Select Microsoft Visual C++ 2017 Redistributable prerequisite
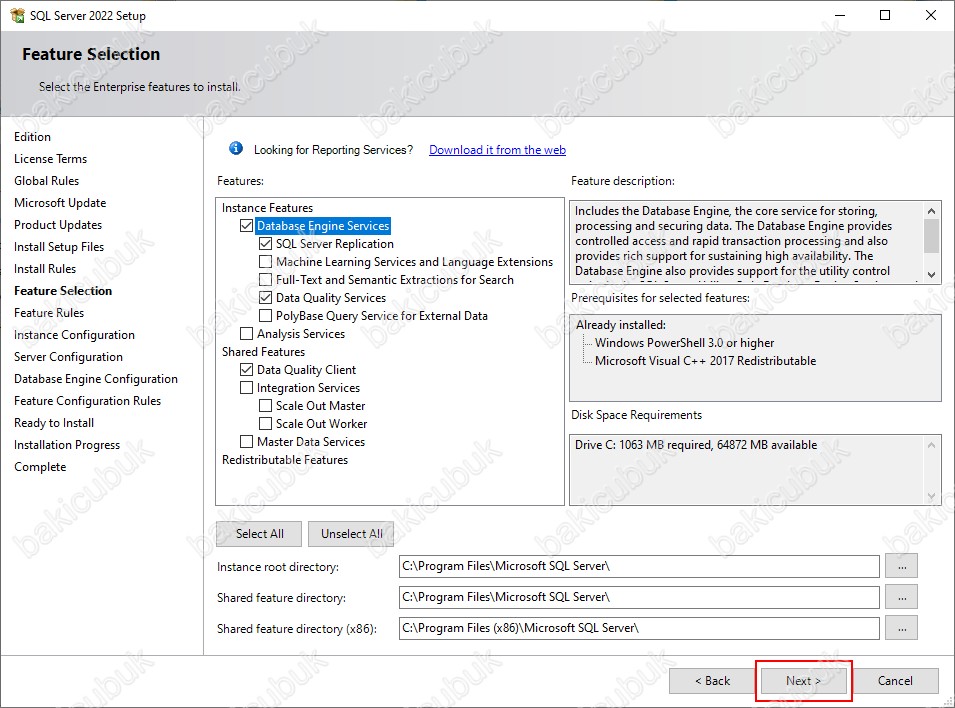 tap(705, 361)
